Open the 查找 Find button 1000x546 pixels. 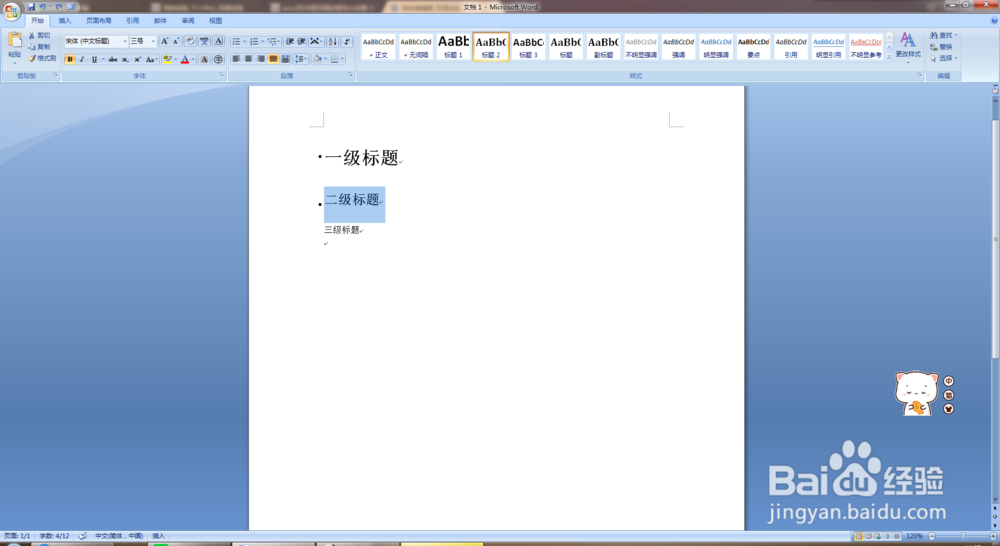(943, 35)
